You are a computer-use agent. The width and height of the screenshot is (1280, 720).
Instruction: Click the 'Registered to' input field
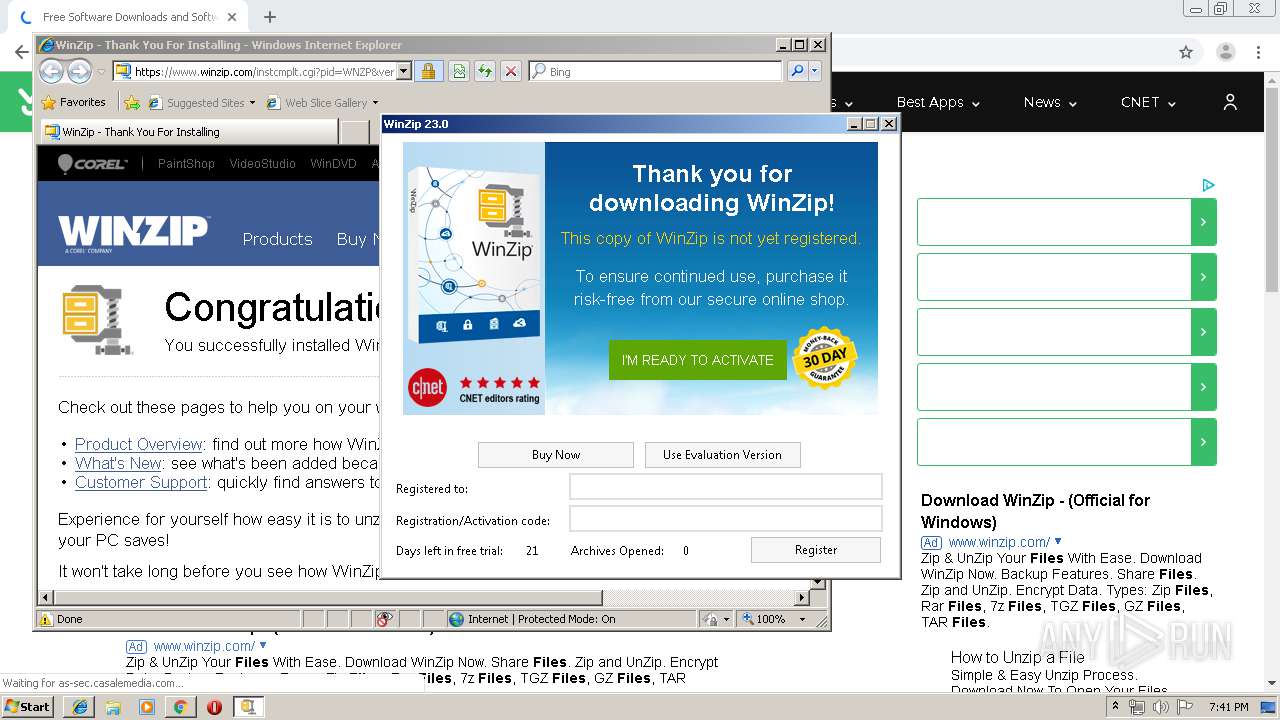click(x=725, y=487)
